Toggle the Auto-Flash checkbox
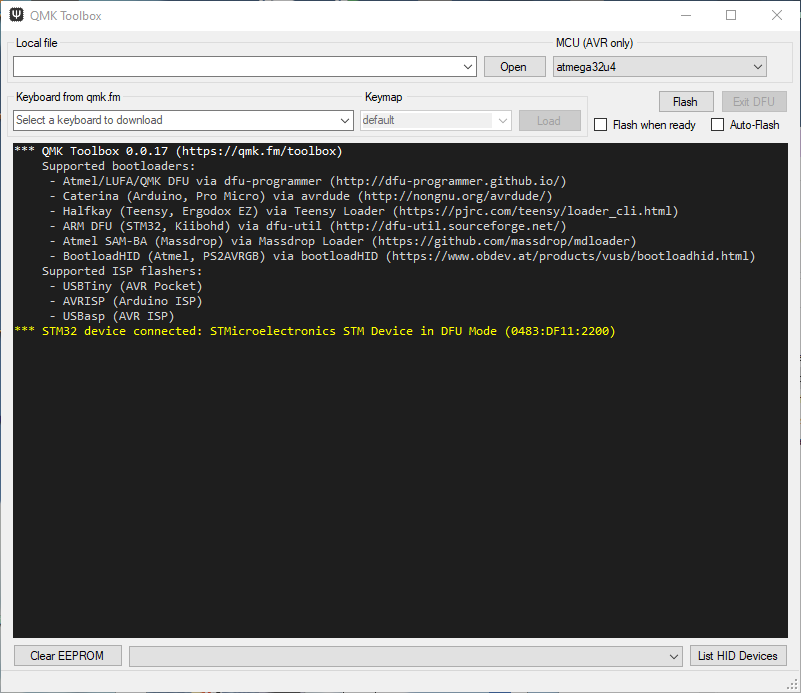The height and width of the screenshot is (693, 801). (718, 125)
